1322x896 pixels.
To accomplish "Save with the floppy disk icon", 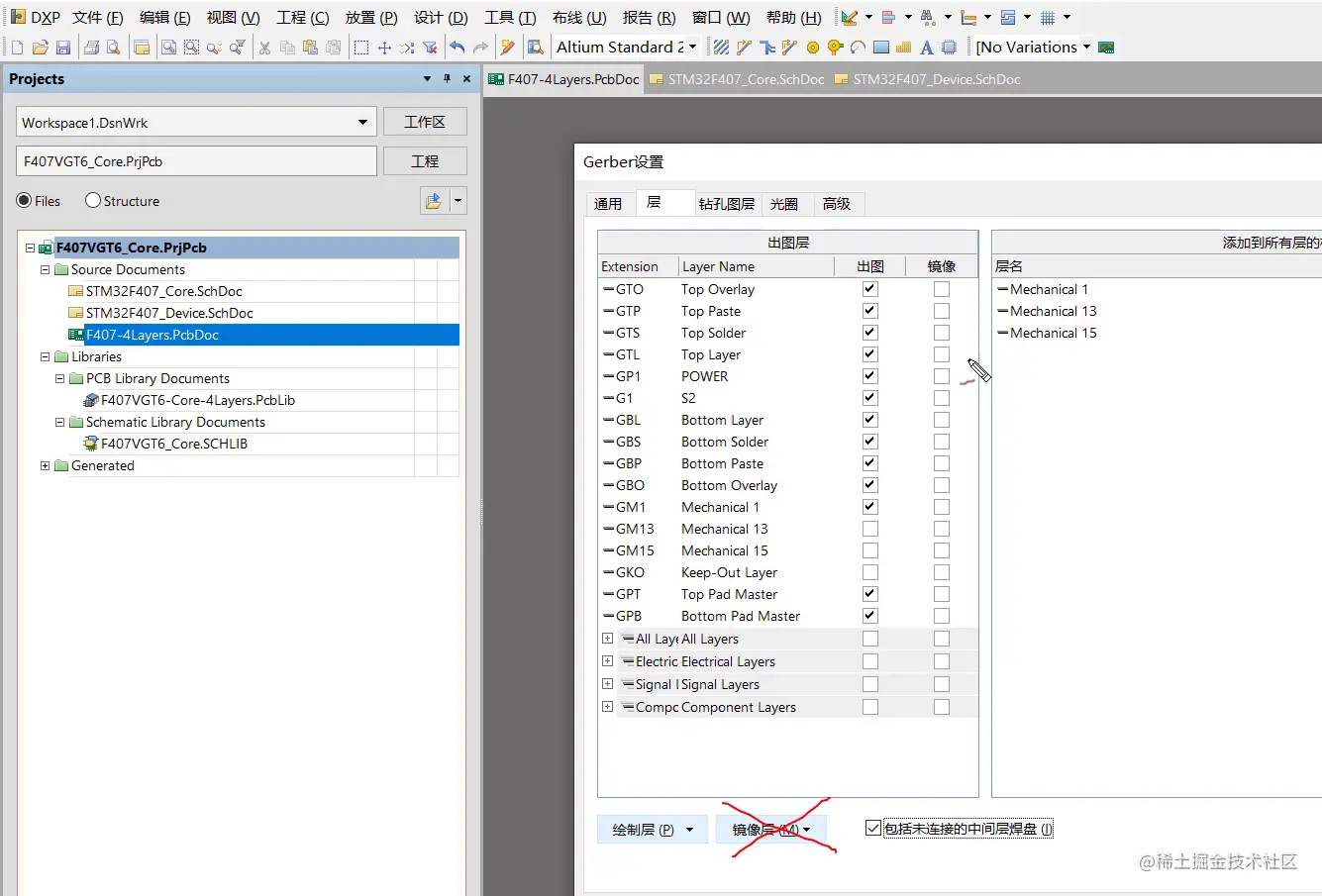I will (62, 48).
